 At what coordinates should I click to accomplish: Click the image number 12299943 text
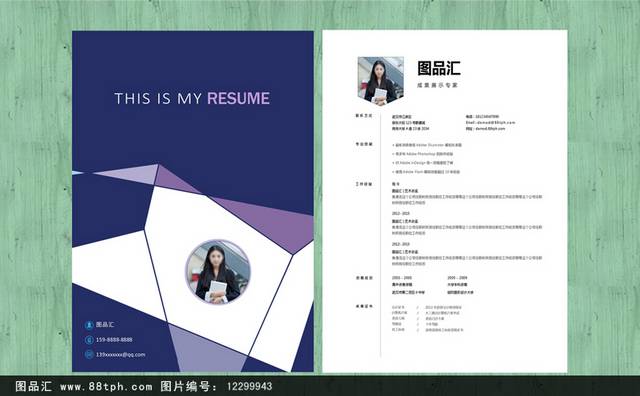tap(249, 387)
